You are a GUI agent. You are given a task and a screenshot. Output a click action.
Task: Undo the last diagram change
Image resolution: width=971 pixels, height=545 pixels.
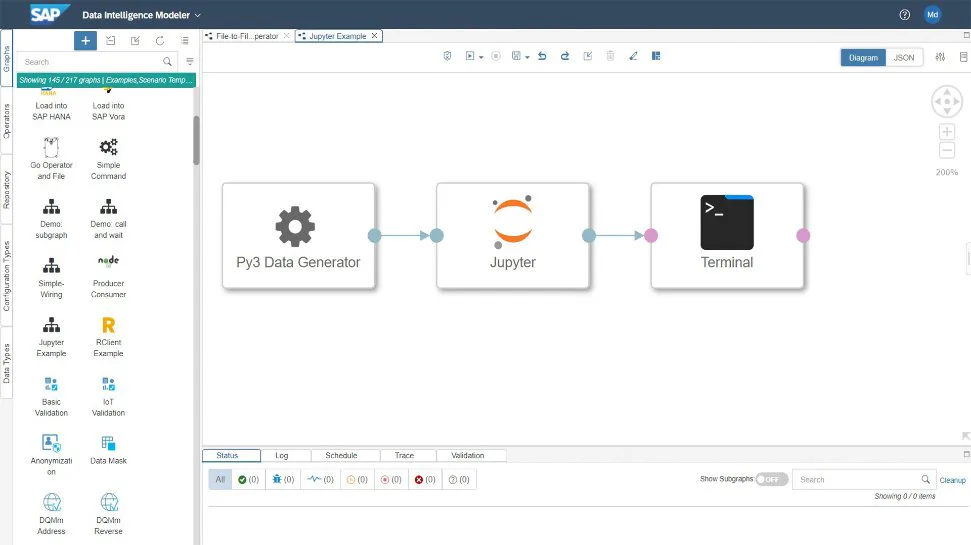pos(542,56)
